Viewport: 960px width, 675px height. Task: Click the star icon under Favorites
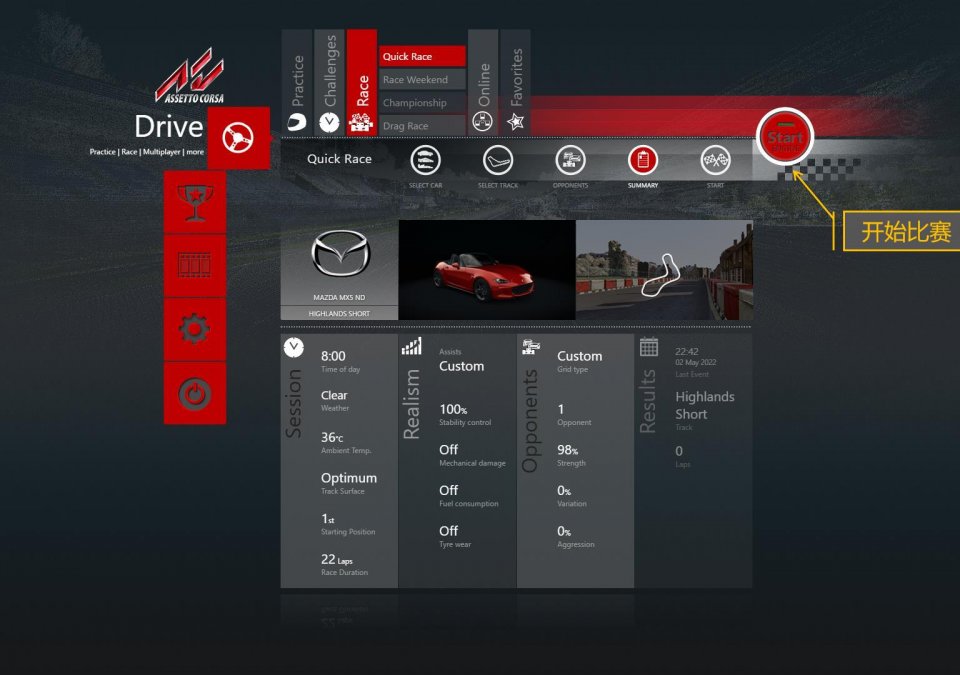(516, 122)
